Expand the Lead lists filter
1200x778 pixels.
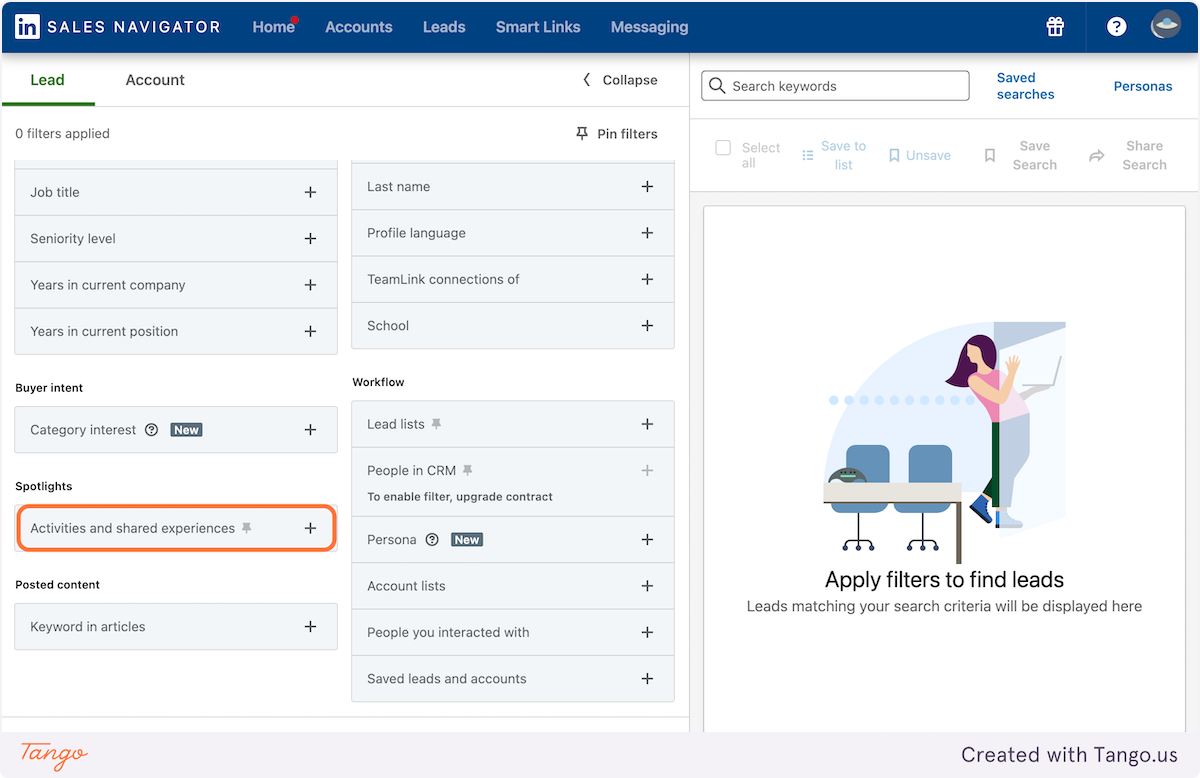(647, 424)
